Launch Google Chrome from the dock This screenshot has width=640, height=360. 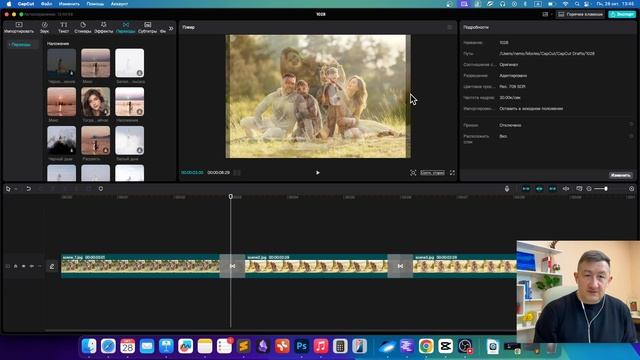(x=426, y=346)
